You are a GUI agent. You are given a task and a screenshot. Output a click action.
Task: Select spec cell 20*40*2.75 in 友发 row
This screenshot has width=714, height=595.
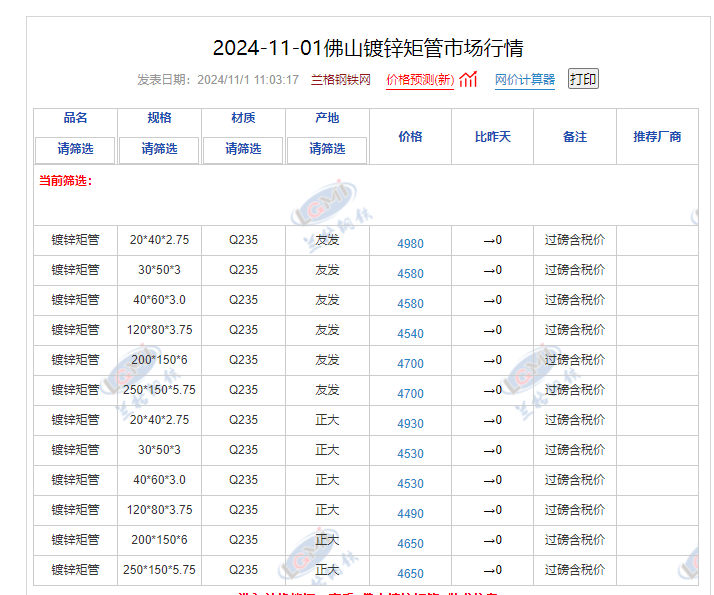tap(159, 240)
